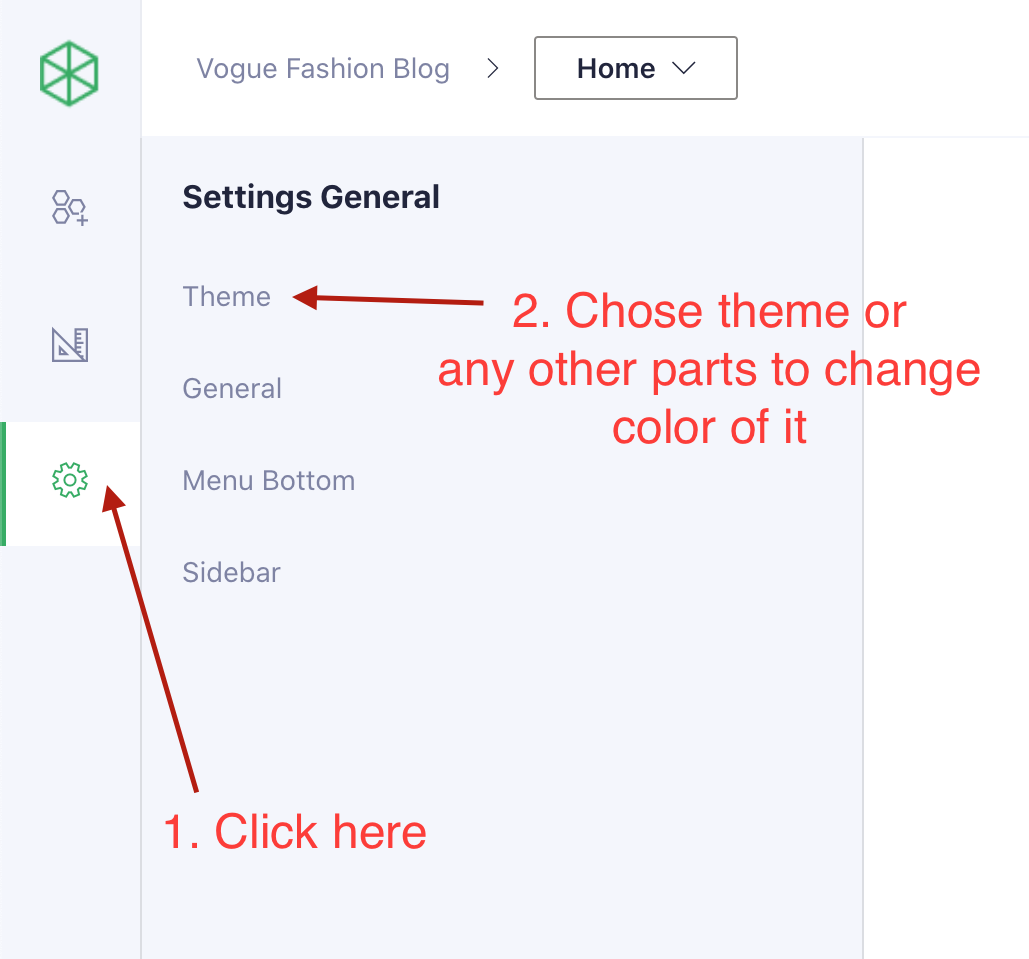Screen dimensions: 1029x959
Task: Click the top header bar beside Home
Action: click(x=880, y=69)
